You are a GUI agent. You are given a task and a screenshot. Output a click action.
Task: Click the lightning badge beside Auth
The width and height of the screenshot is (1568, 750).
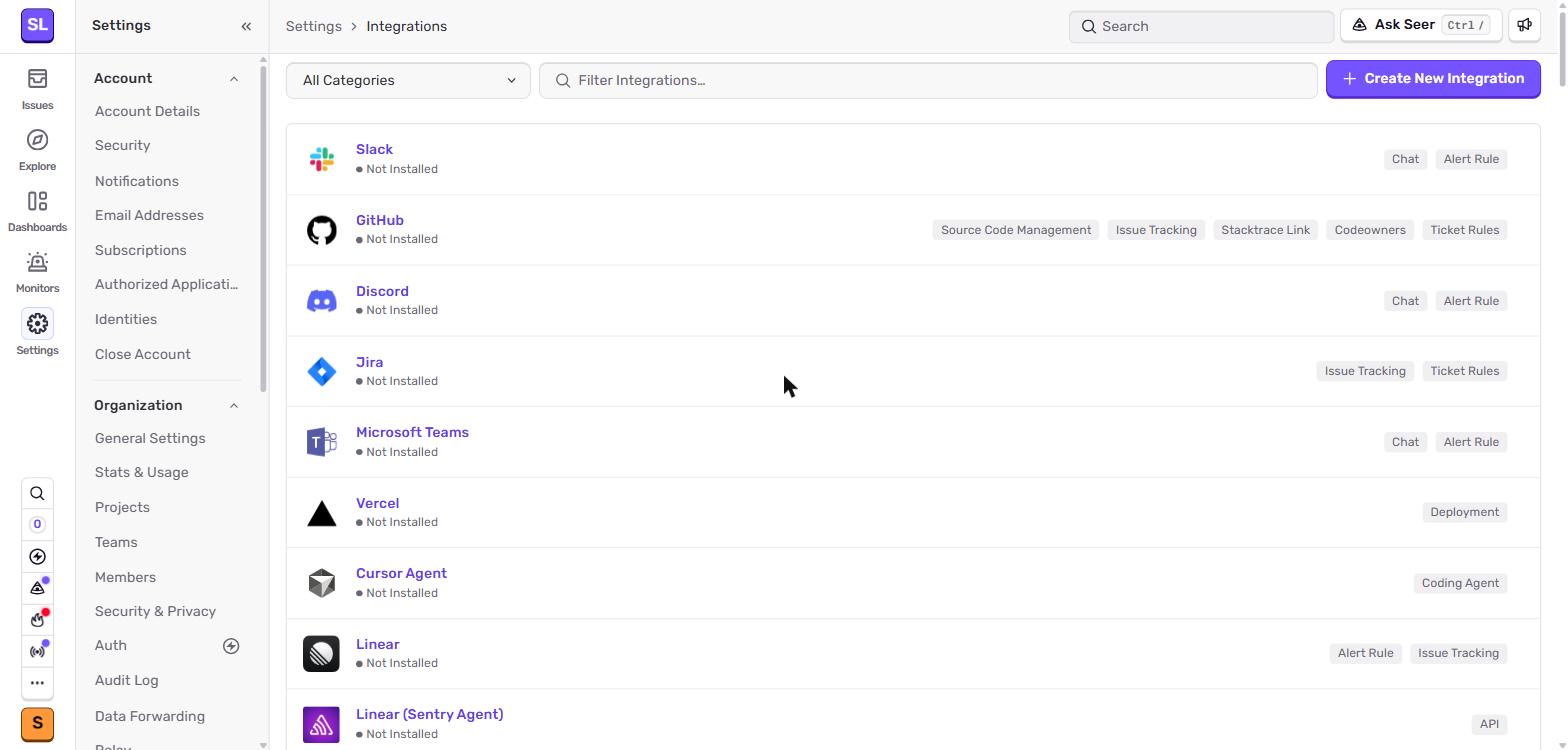tap(231, 646)
